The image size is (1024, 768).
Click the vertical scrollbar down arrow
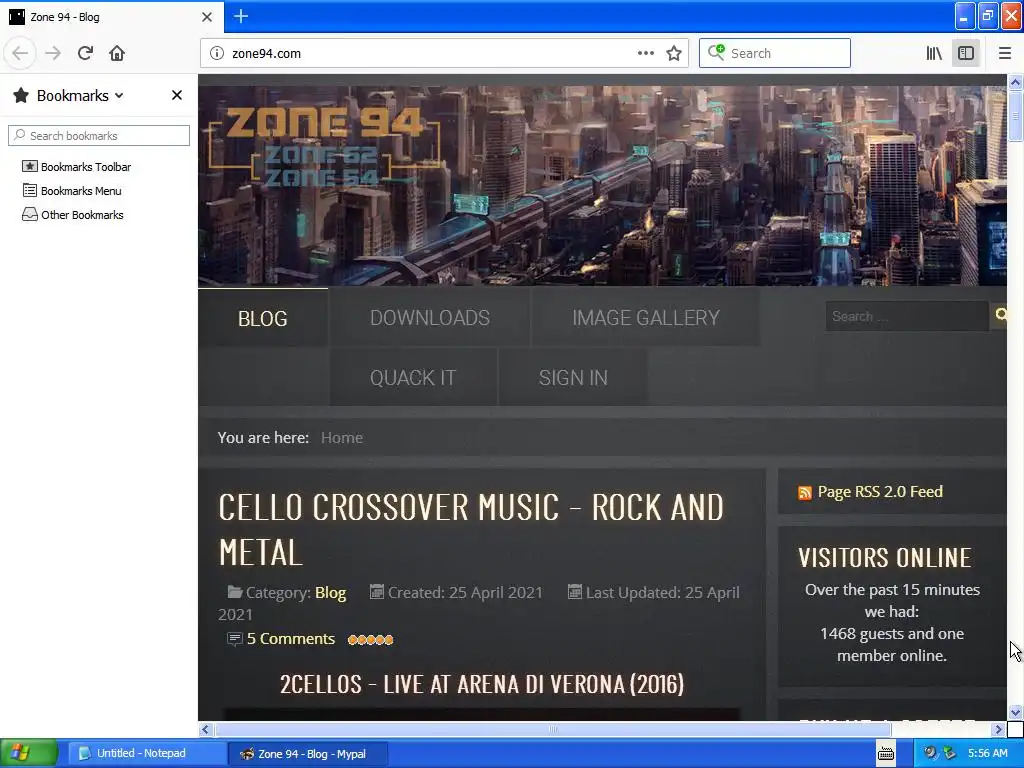(1015, 712)
